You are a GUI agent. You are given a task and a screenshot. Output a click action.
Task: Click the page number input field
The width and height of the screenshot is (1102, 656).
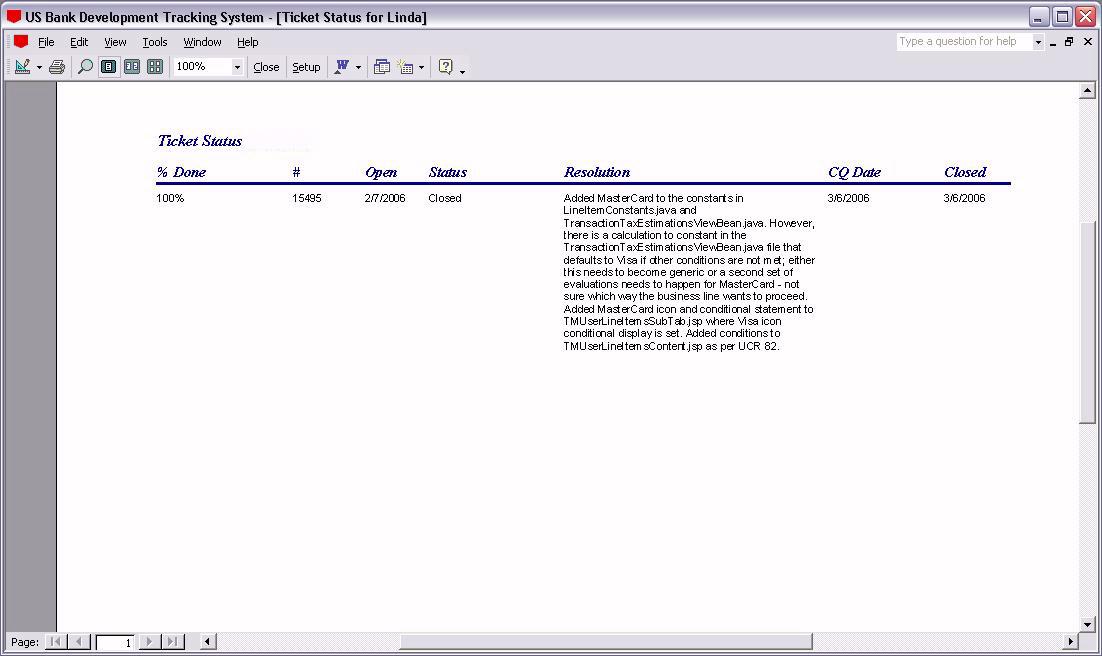pyautogui.click(x=115, y=642)
